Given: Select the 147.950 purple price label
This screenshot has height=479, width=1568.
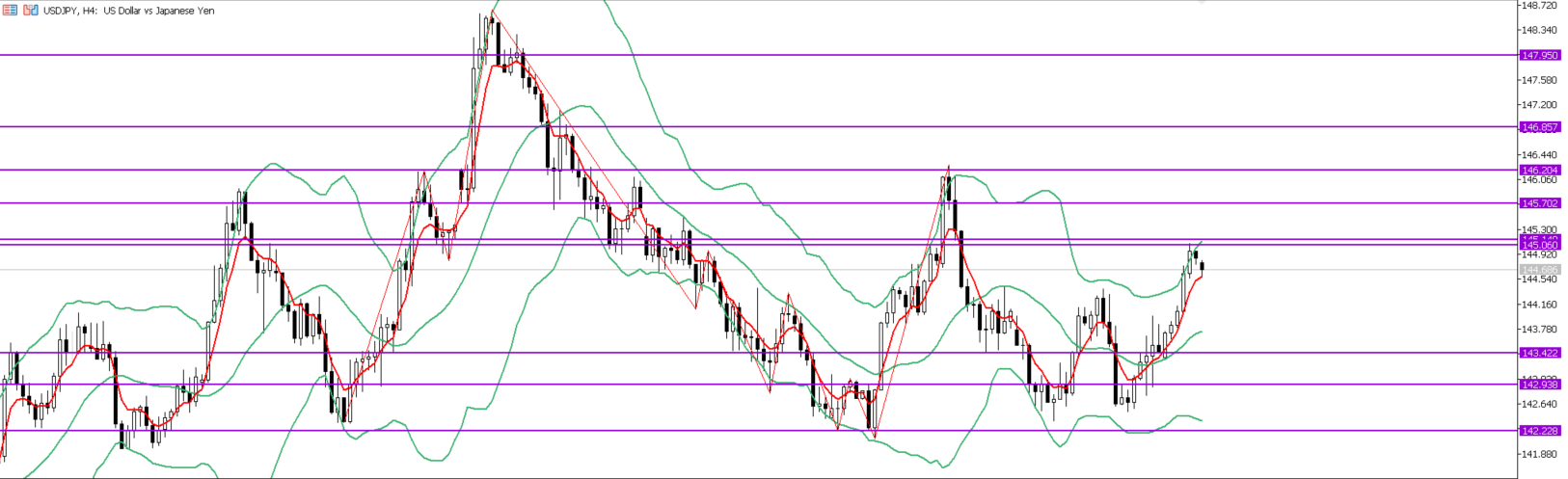Looking at the screenshot, I should coord(1540,55).
